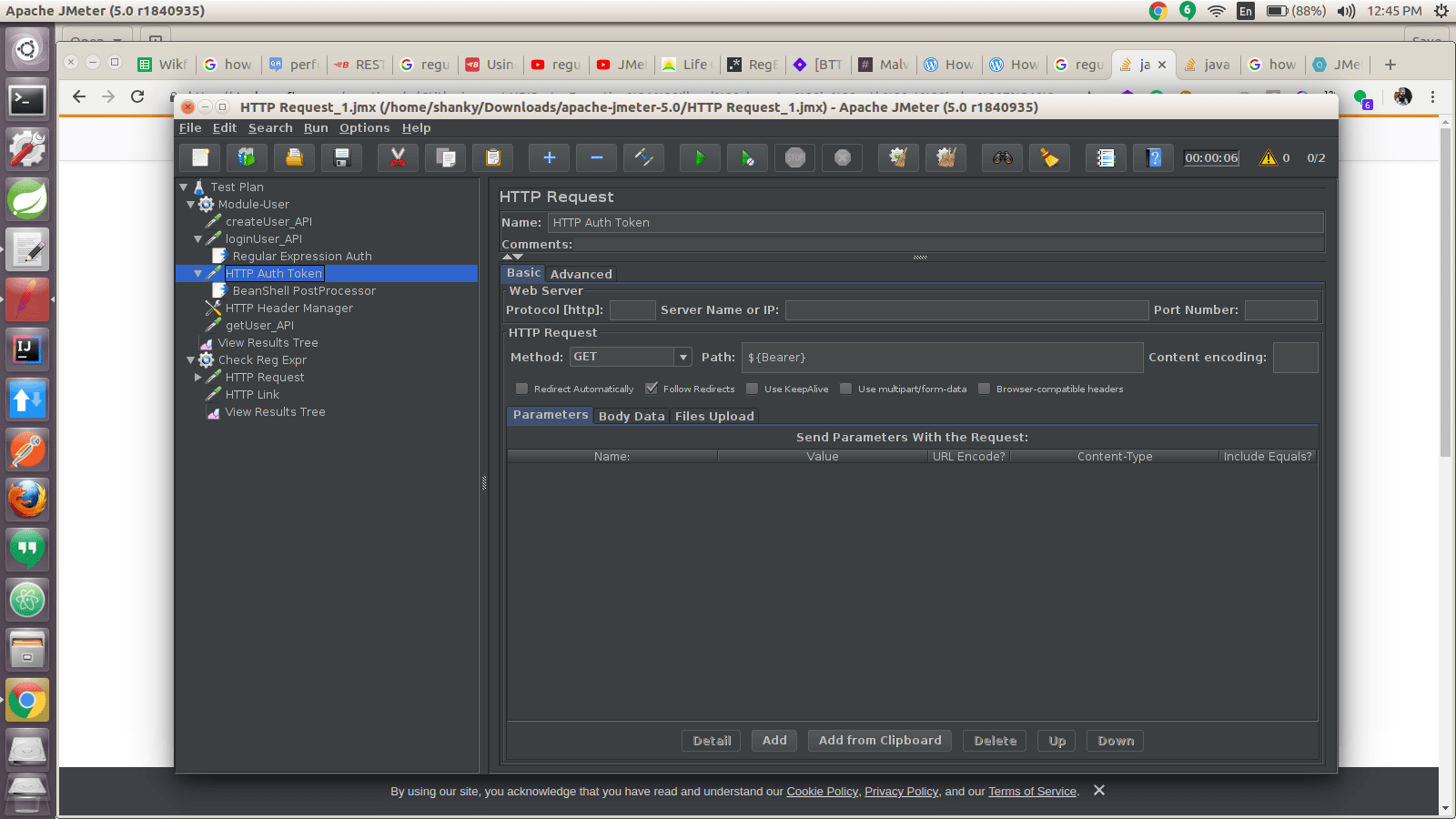Switch to the Body Data tab
The height and width of the screenshot is (819, 1456).
[x=632, y=416]
